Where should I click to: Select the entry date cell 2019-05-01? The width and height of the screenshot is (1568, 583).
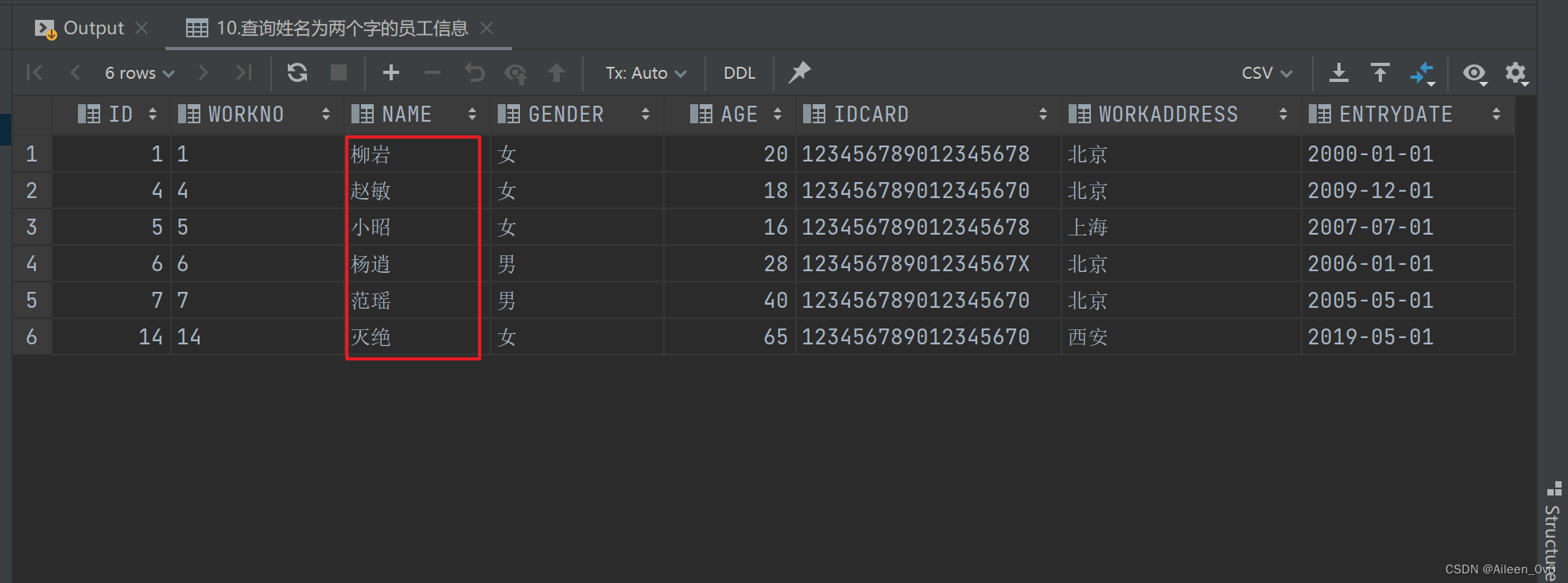click(x=1407, y=337)
